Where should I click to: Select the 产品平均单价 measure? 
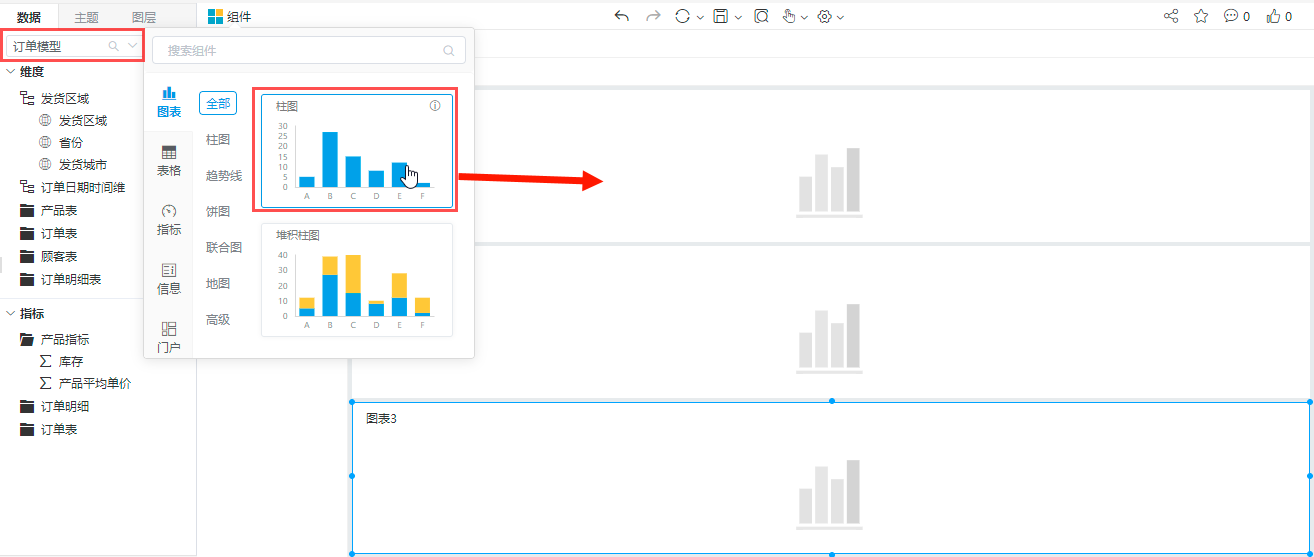click(x=95, y=383)
